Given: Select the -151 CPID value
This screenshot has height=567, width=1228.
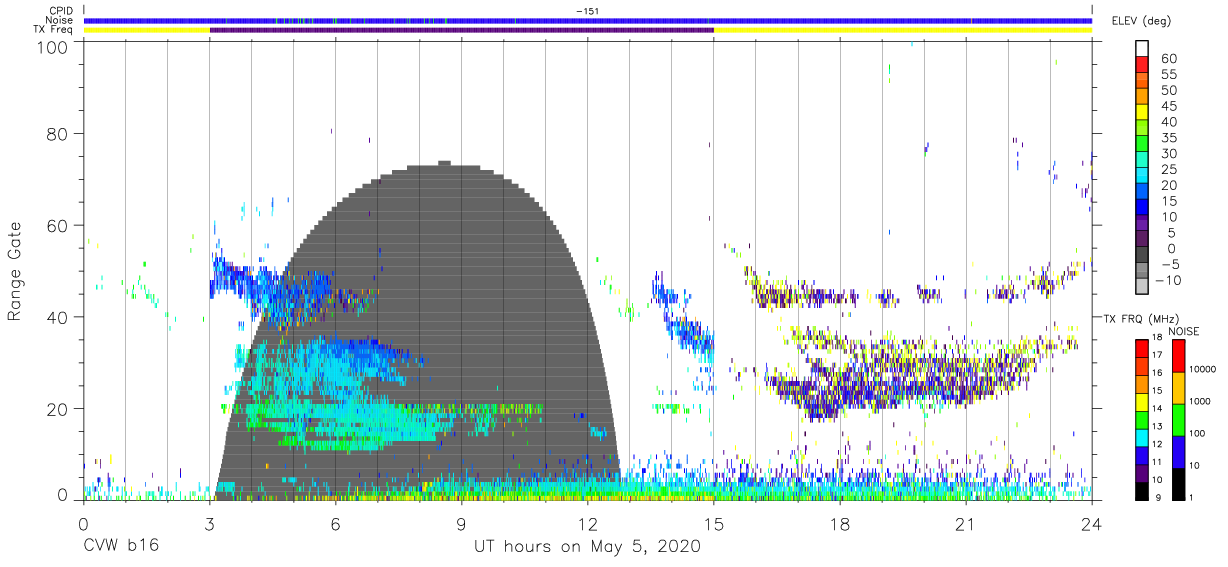Looking at the screenshot, I should (x=587, y=11).
